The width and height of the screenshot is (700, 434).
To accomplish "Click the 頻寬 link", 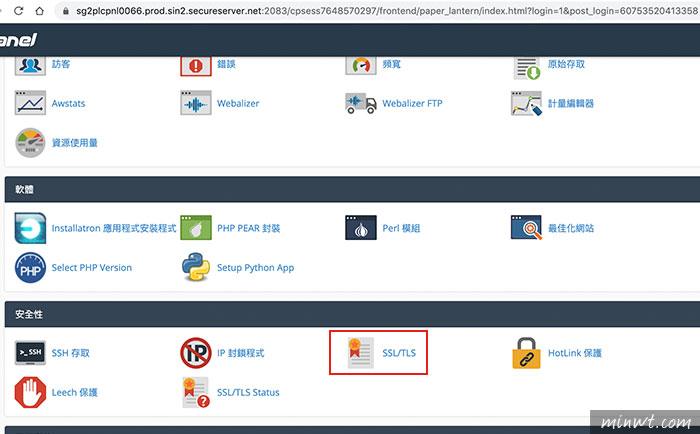I will click(x=392, y=64).
